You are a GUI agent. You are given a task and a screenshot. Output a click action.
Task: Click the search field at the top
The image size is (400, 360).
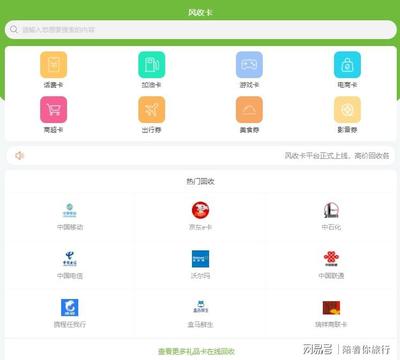point(200,30)
